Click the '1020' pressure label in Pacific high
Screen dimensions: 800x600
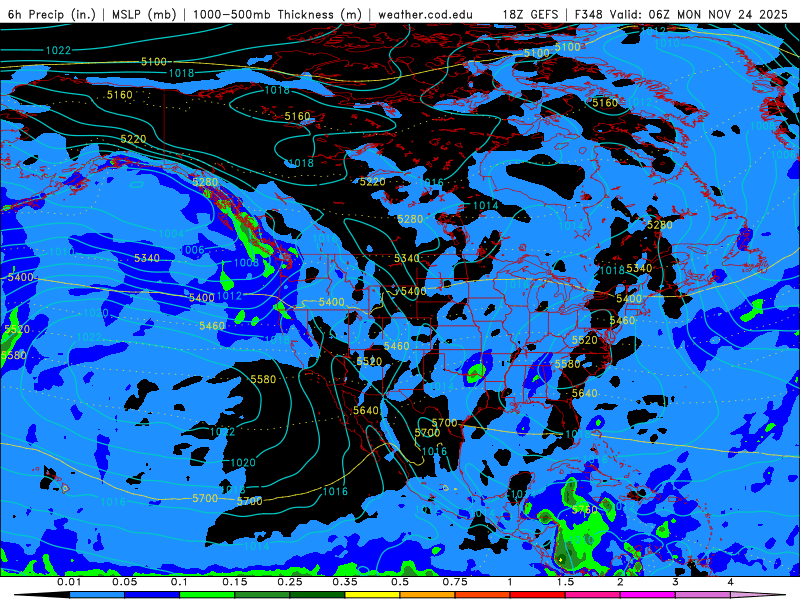(243, 463)
